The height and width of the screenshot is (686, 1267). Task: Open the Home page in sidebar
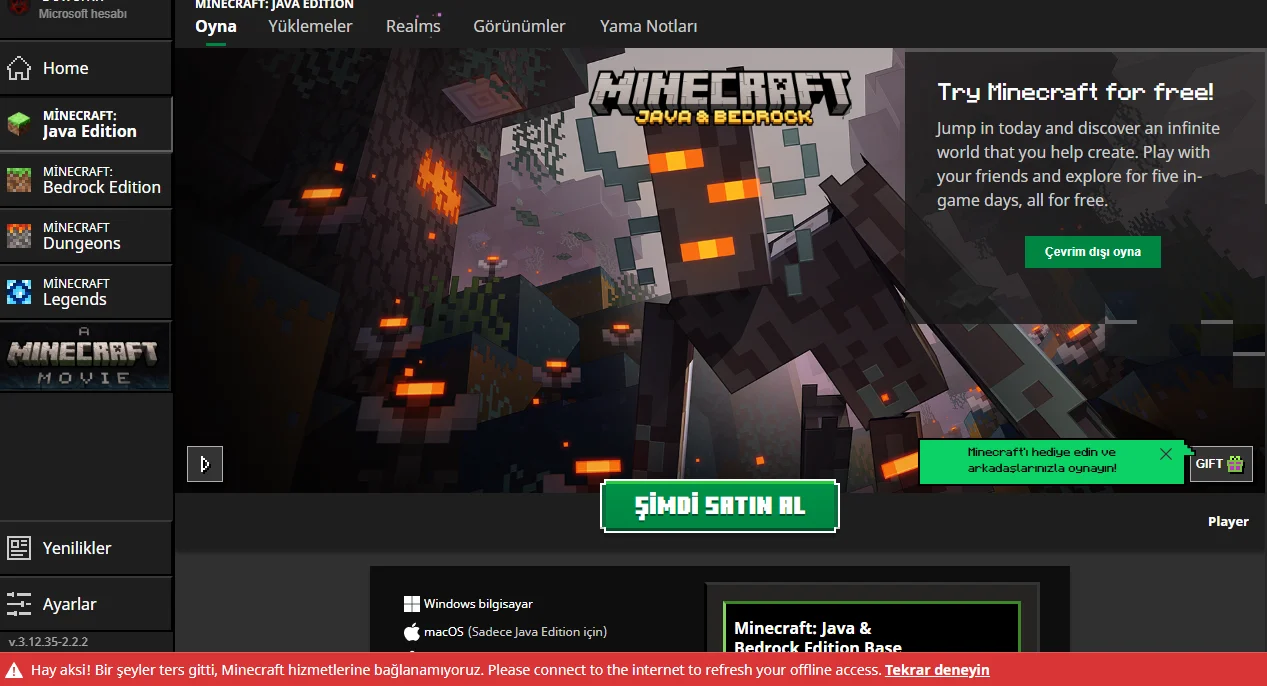point(86,68)
